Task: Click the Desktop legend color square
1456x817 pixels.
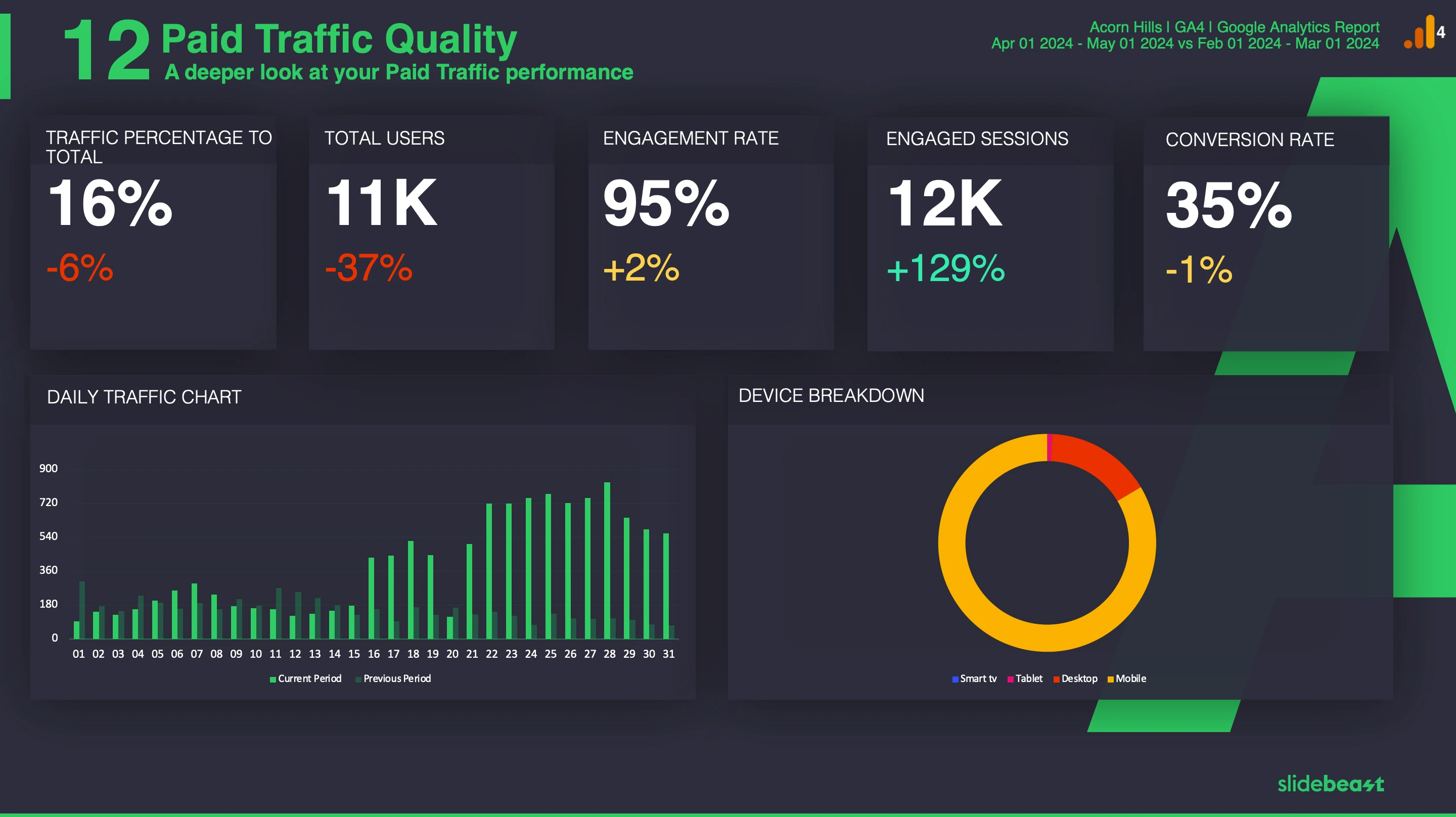Action: (1057, 679)
